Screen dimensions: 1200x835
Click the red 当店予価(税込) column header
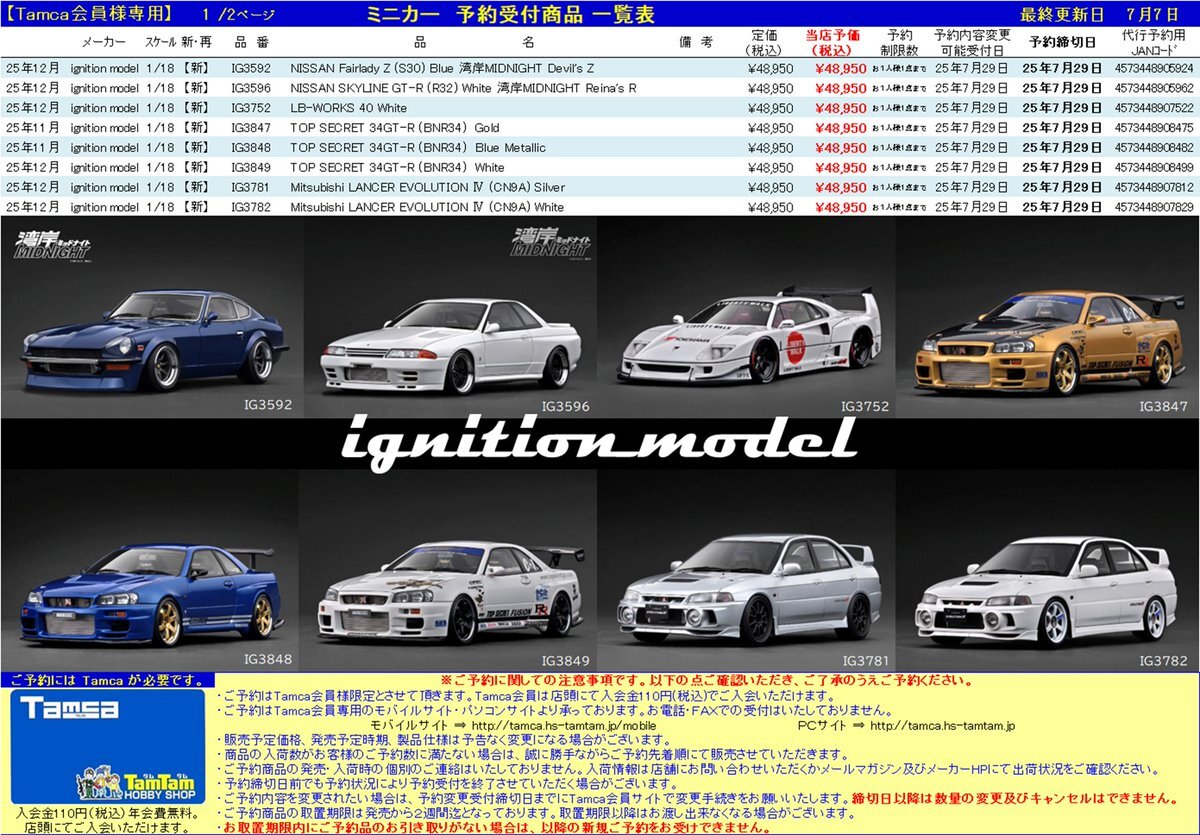point(833,42)
